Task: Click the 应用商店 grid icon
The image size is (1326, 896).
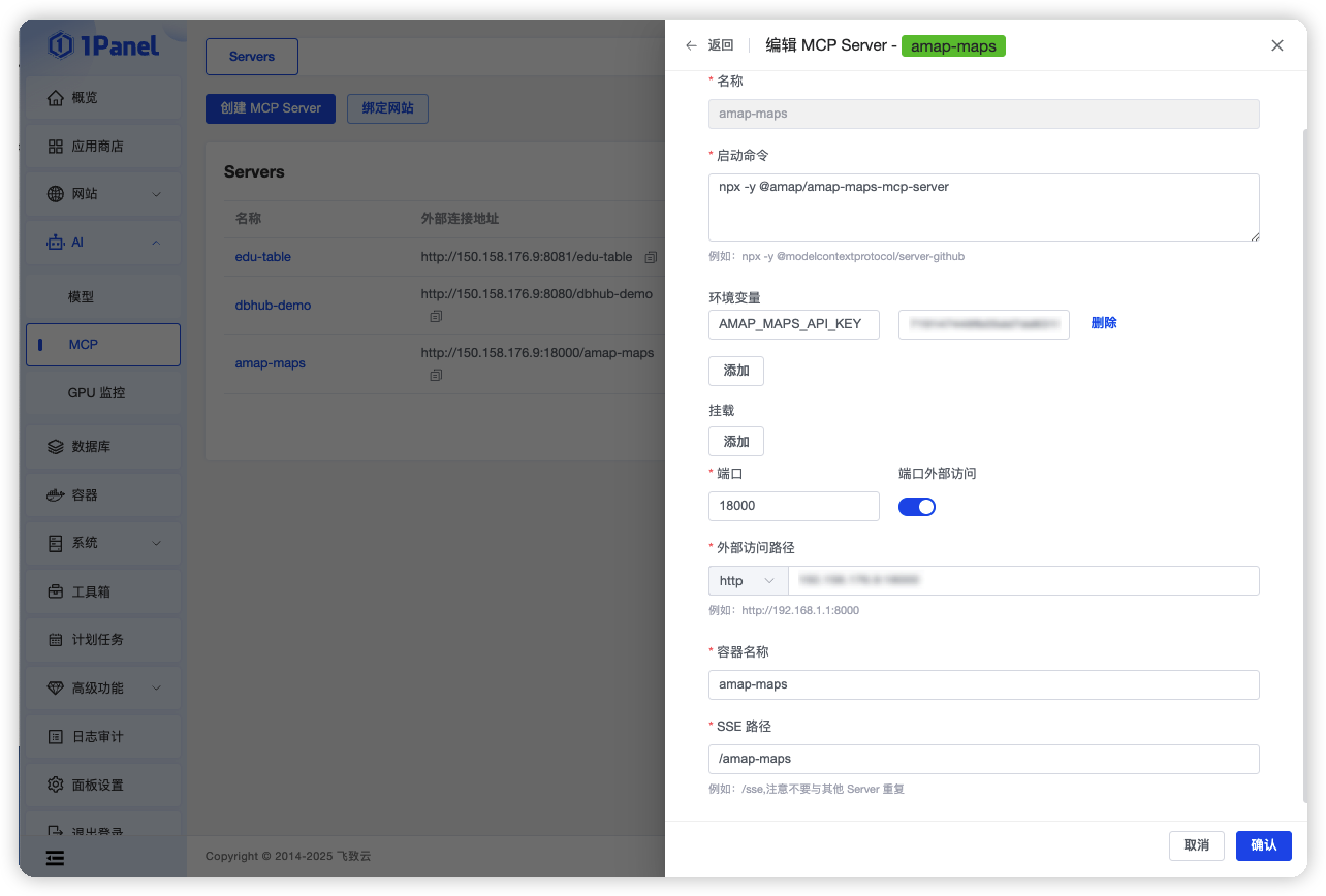Action: click(x=55, y=147)
